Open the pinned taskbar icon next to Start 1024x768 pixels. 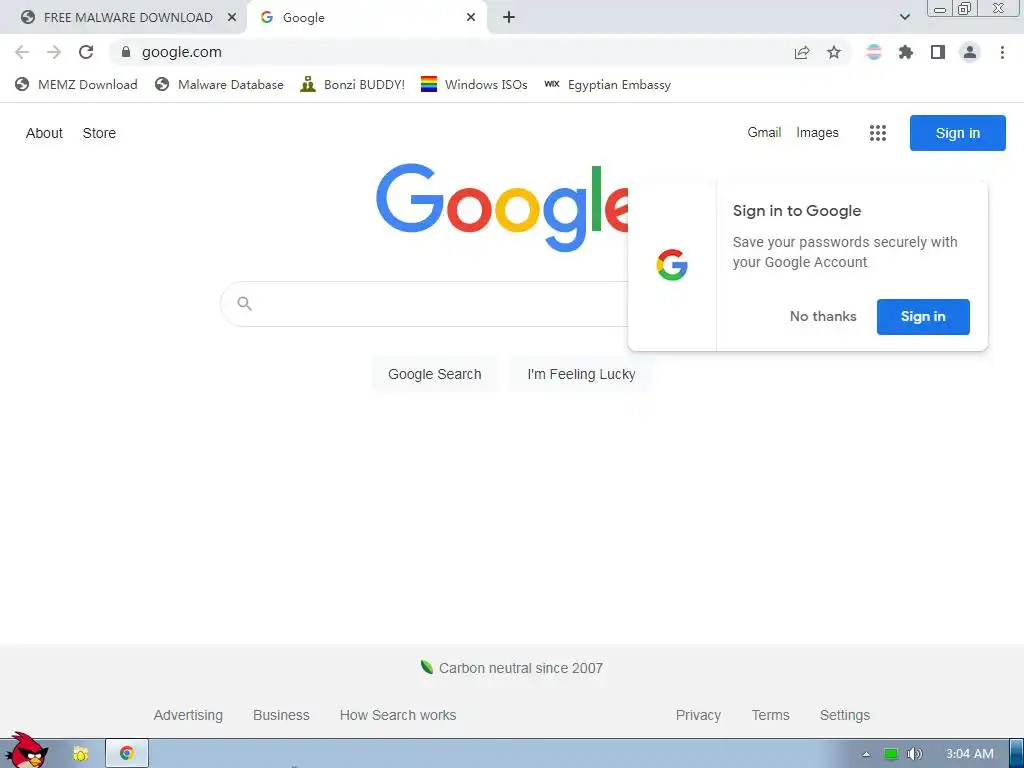pos(80,754)
